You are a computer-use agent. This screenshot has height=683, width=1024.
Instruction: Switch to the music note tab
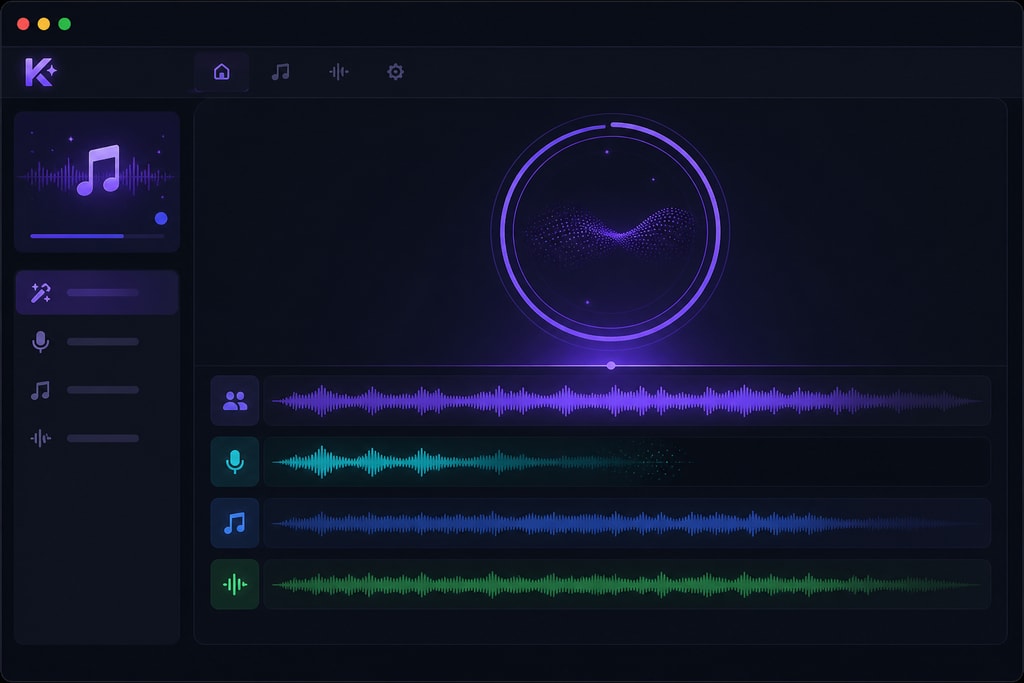[x=280, y=72]
